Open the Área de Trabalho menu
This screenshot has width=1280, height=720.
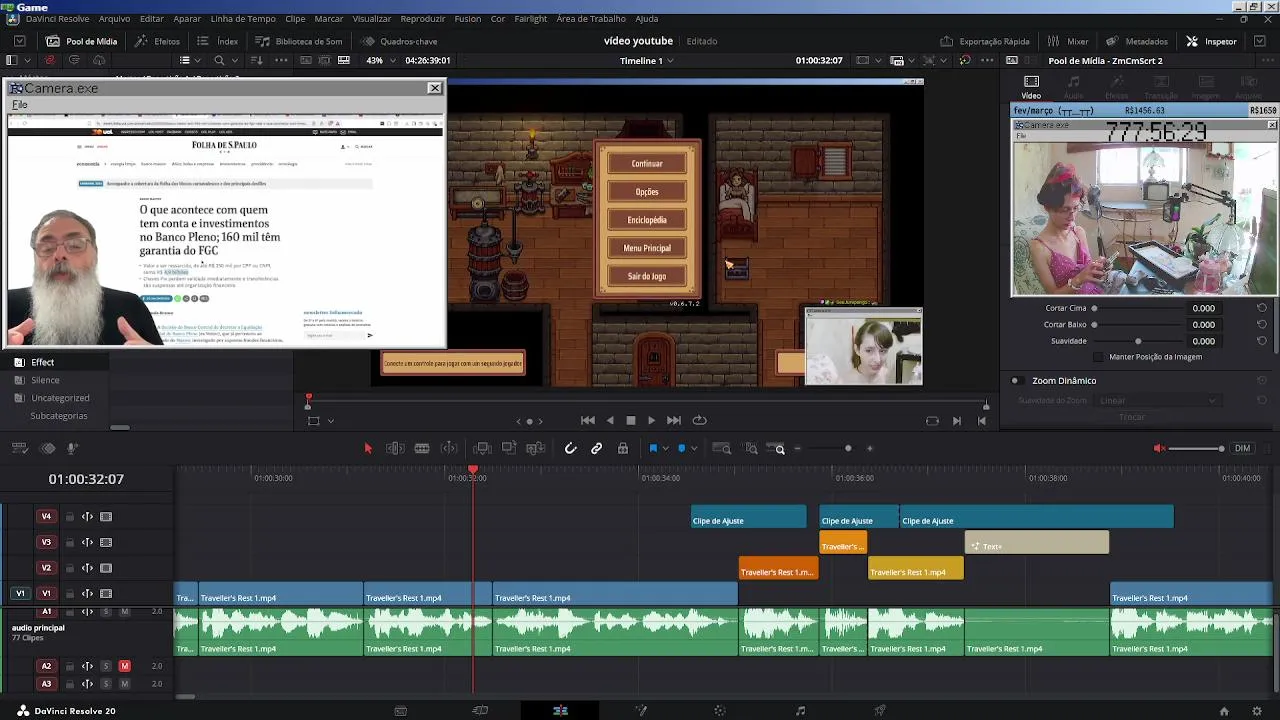tap(591, 19)
